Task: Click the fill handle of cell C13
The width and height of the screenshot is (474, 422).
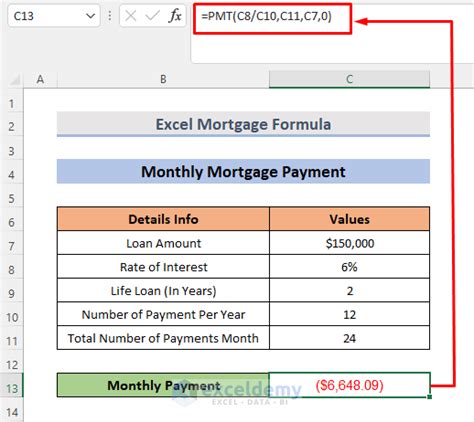Action: (x=429, y=397)
